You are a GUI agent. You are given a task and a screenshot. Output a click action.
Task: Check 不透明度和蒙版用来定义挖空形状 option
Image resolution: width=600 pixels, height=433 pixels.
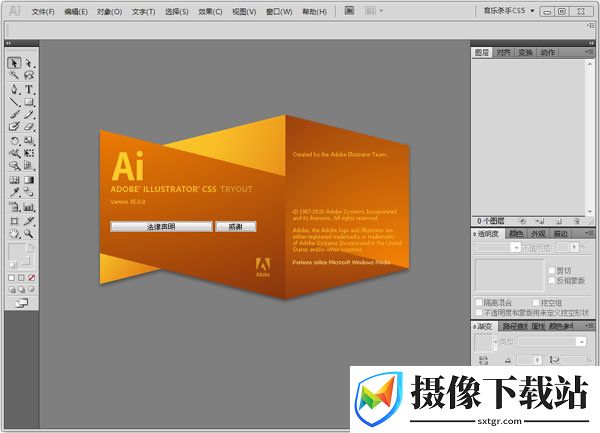coord(479,313)
